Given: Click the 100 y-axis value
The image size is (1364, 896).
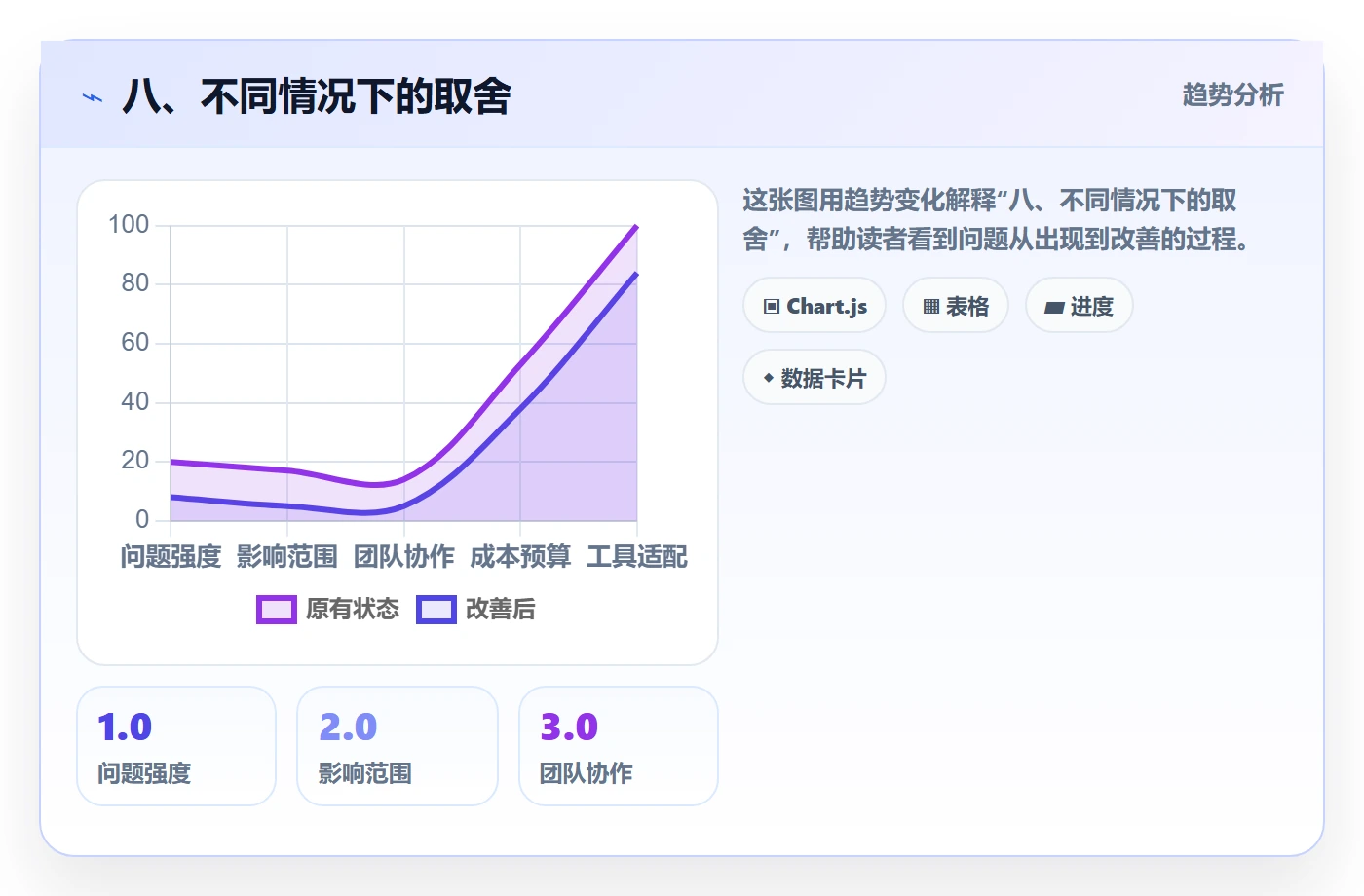Looking at the screenshot, I should tap(129, 225).
